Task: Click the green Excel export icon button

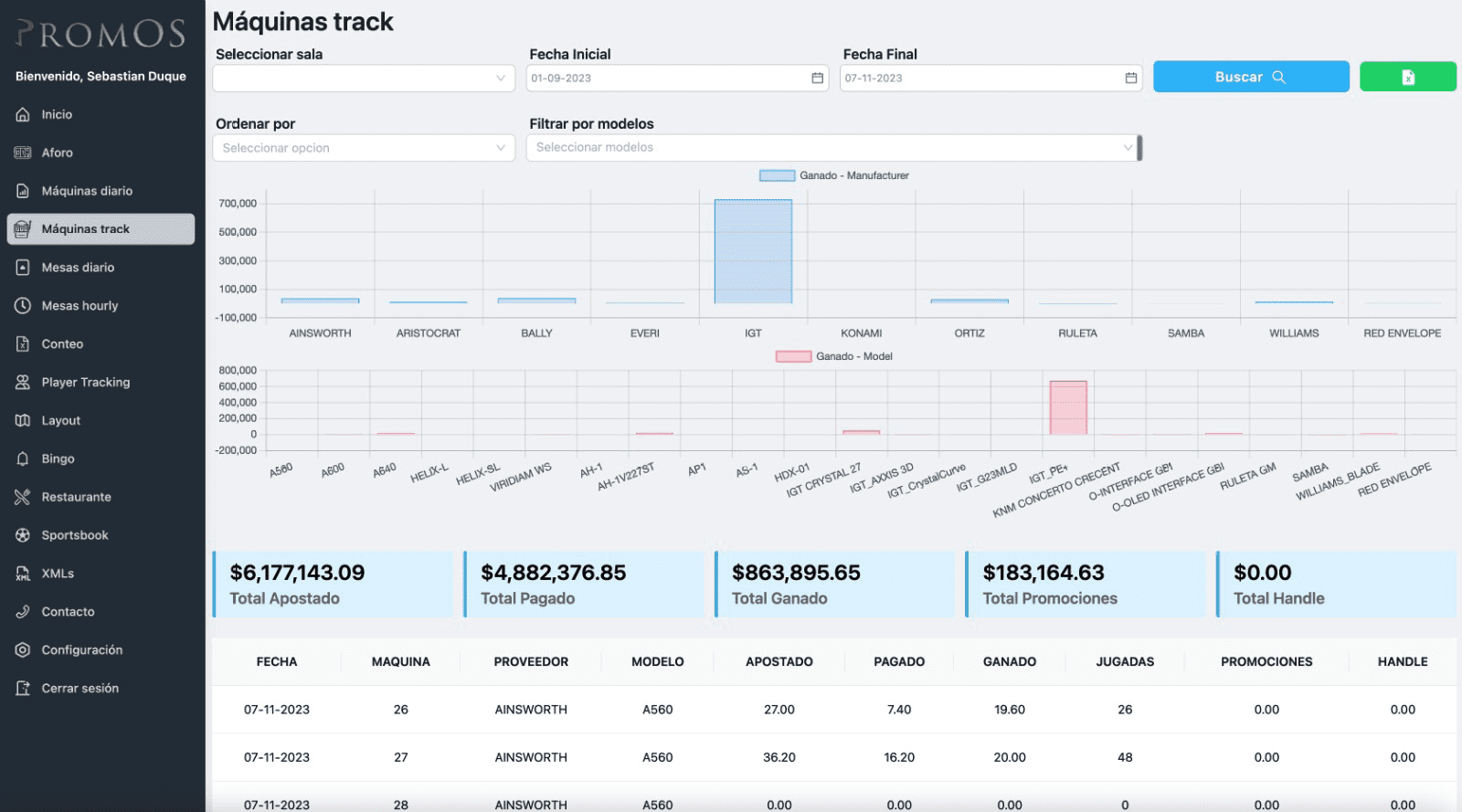Action: coord(1407,78)
